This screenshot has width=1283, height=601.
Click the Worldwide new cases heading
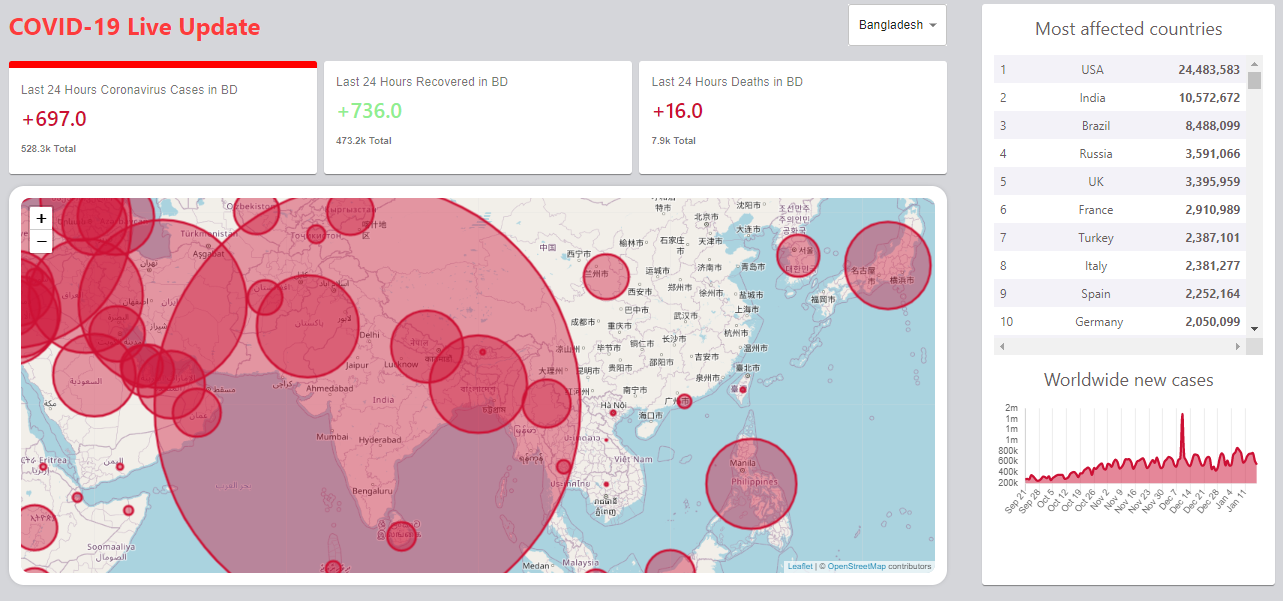[x=1128, y=380]
